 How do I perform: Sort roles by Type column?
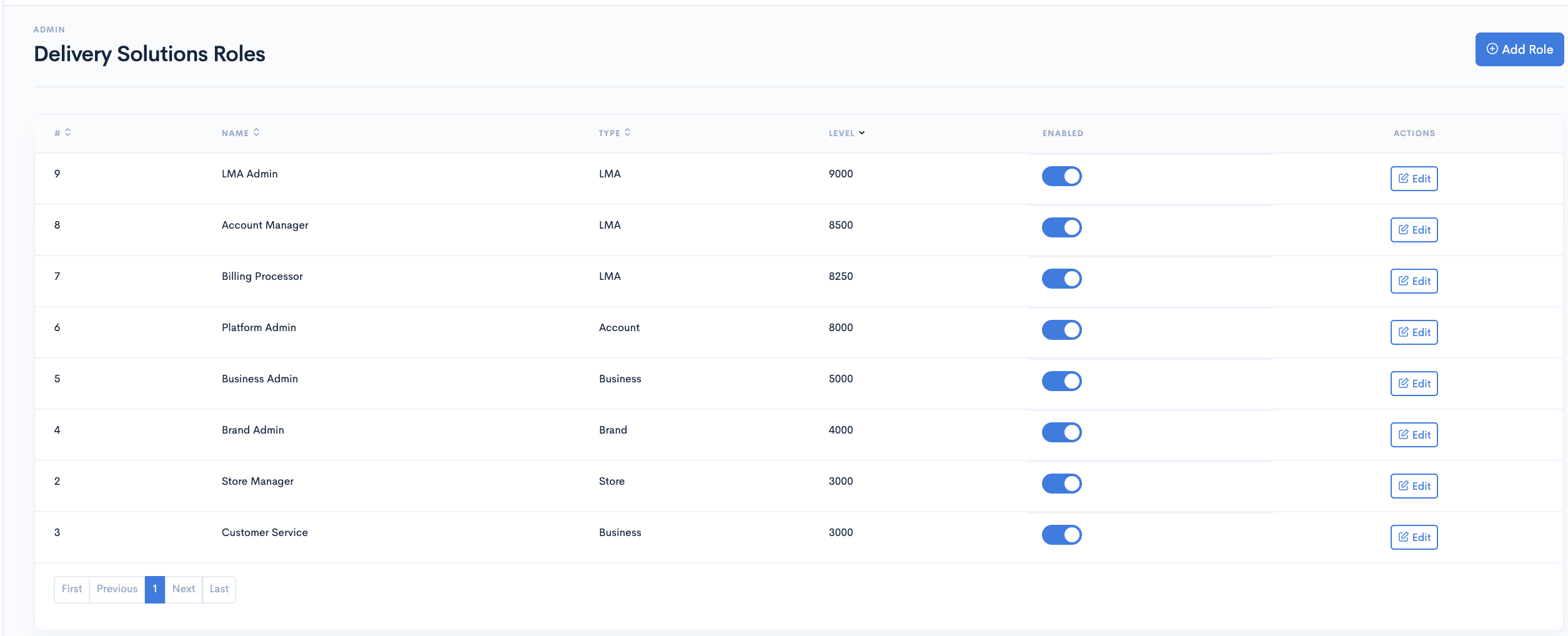point(615,132)
